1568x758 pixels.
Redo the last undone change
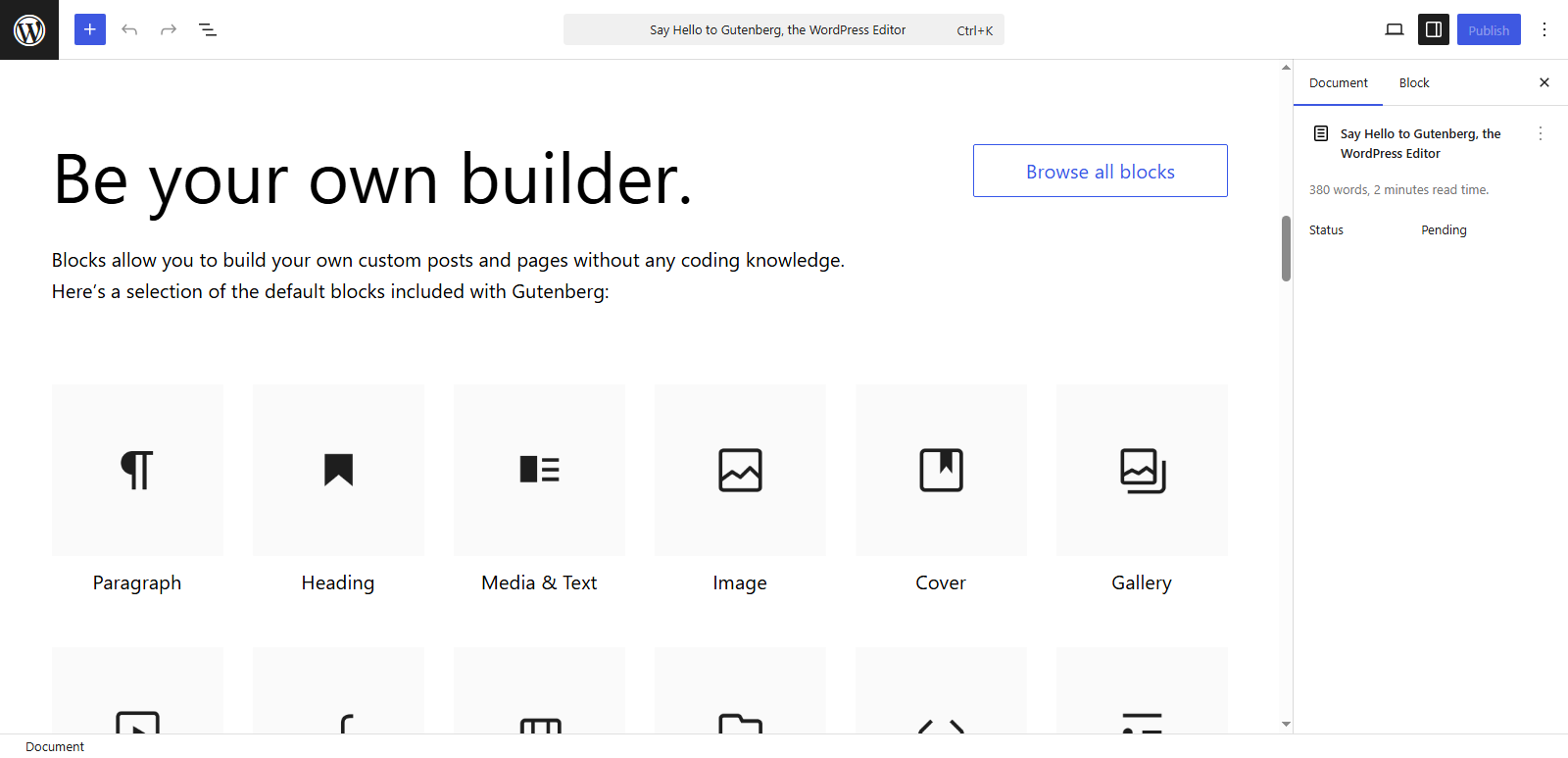(x=169, y=29)
